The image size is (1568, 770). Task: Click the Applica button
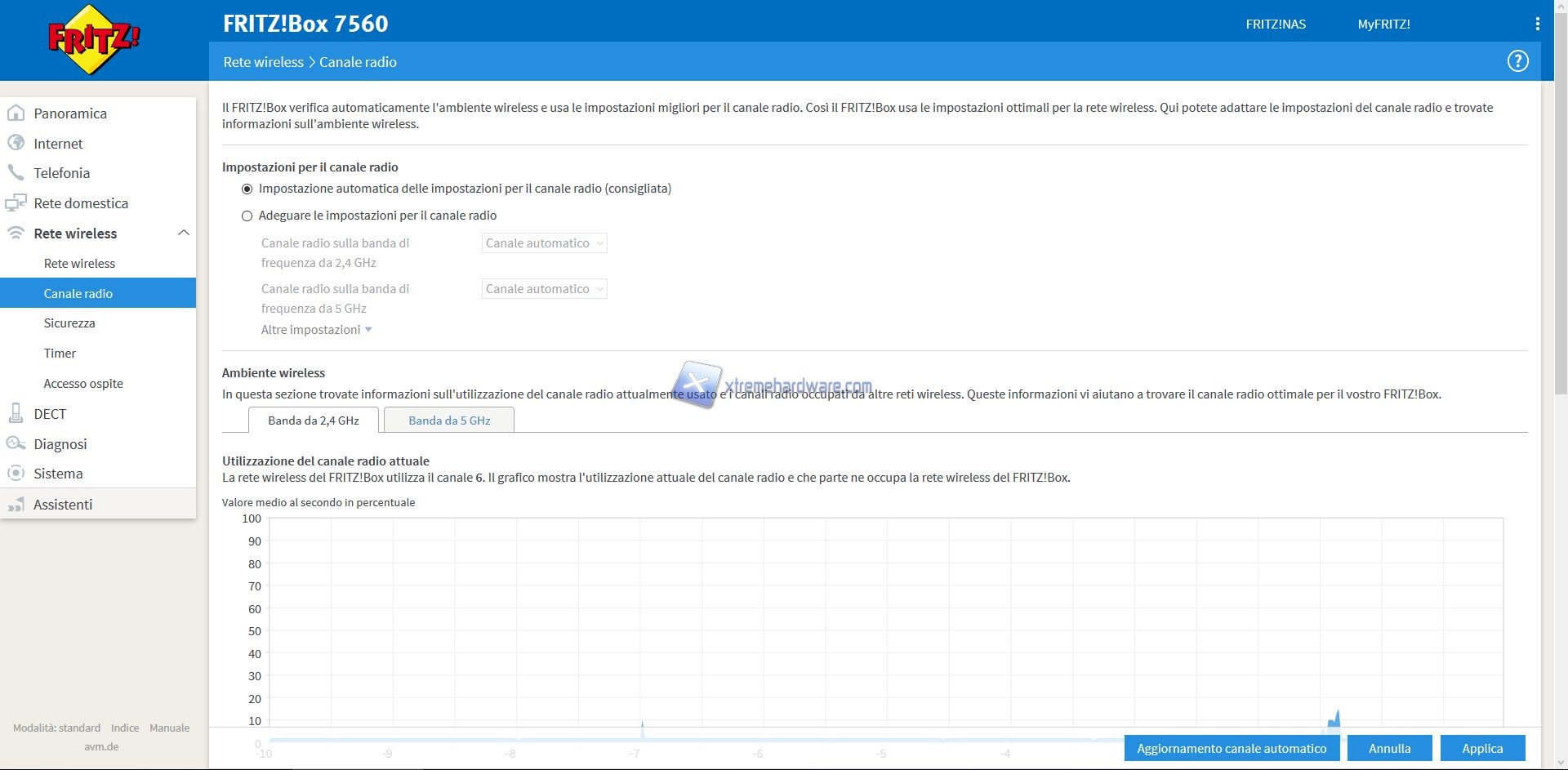(x=1482, y=748)
